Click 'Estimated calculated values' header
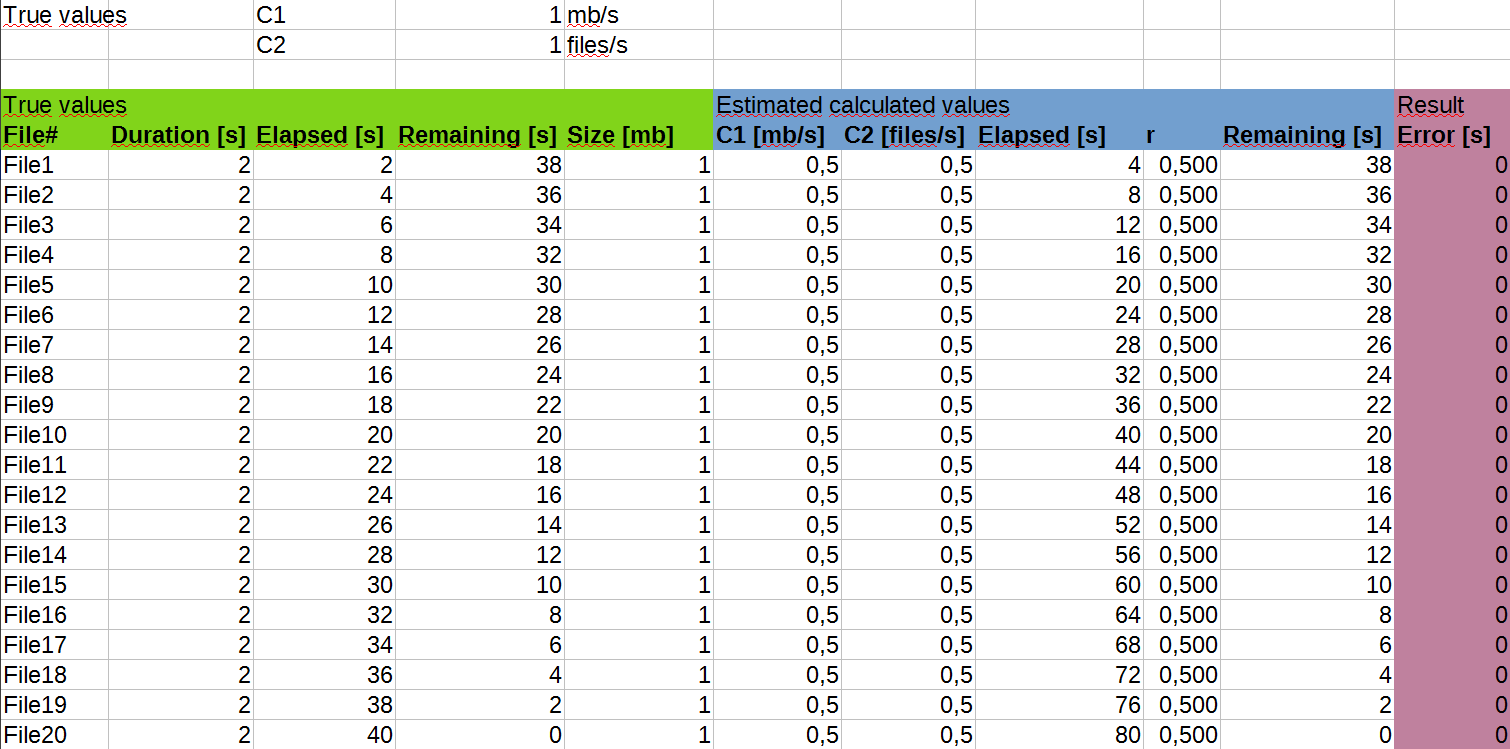This screenshot has width=1510, height=749. (863, 105)
